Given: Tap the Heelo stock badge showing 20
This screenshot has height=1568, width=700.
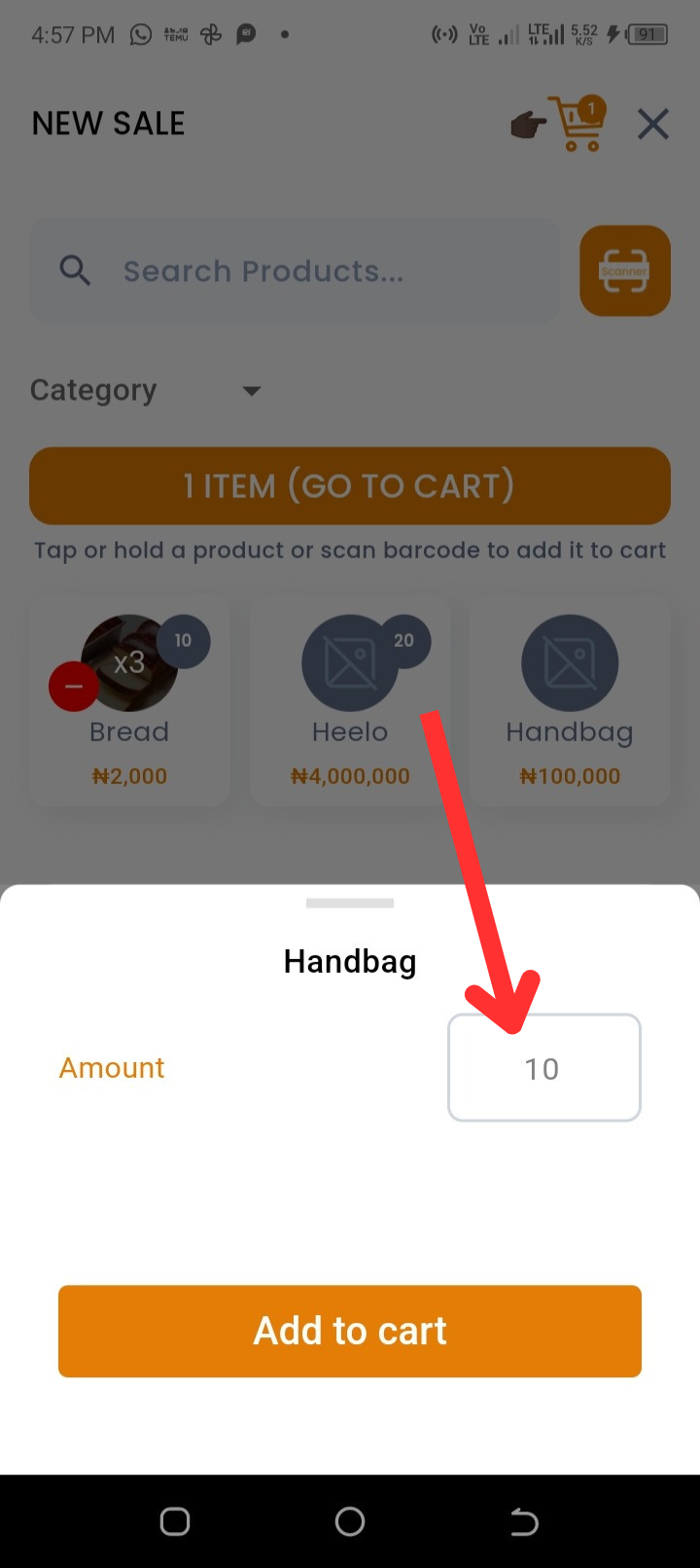Looking at the screenshot, I should tap(403, 640).
